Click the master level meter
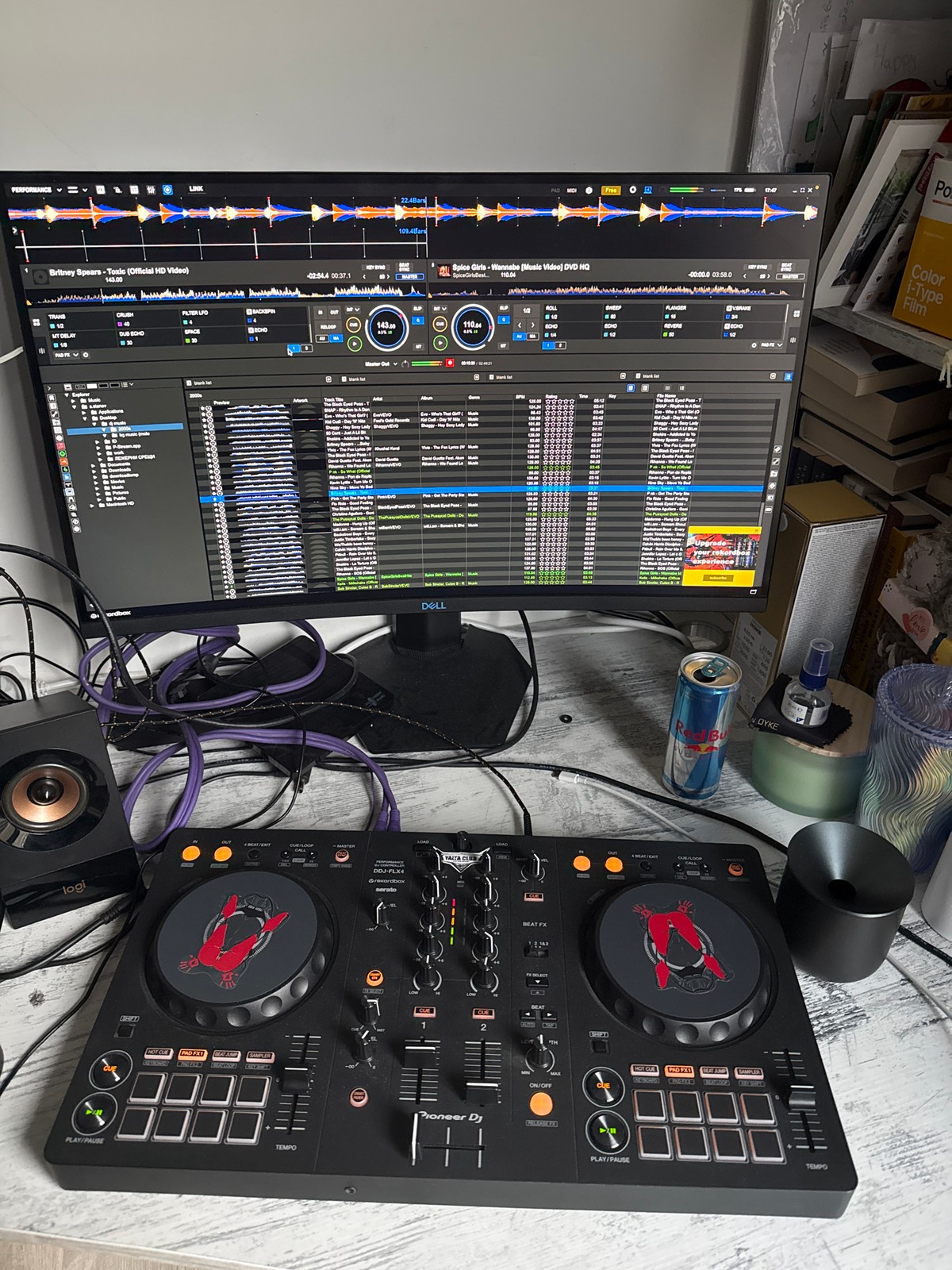This screenshot has height=1270, width=952. tap(427, 364)
